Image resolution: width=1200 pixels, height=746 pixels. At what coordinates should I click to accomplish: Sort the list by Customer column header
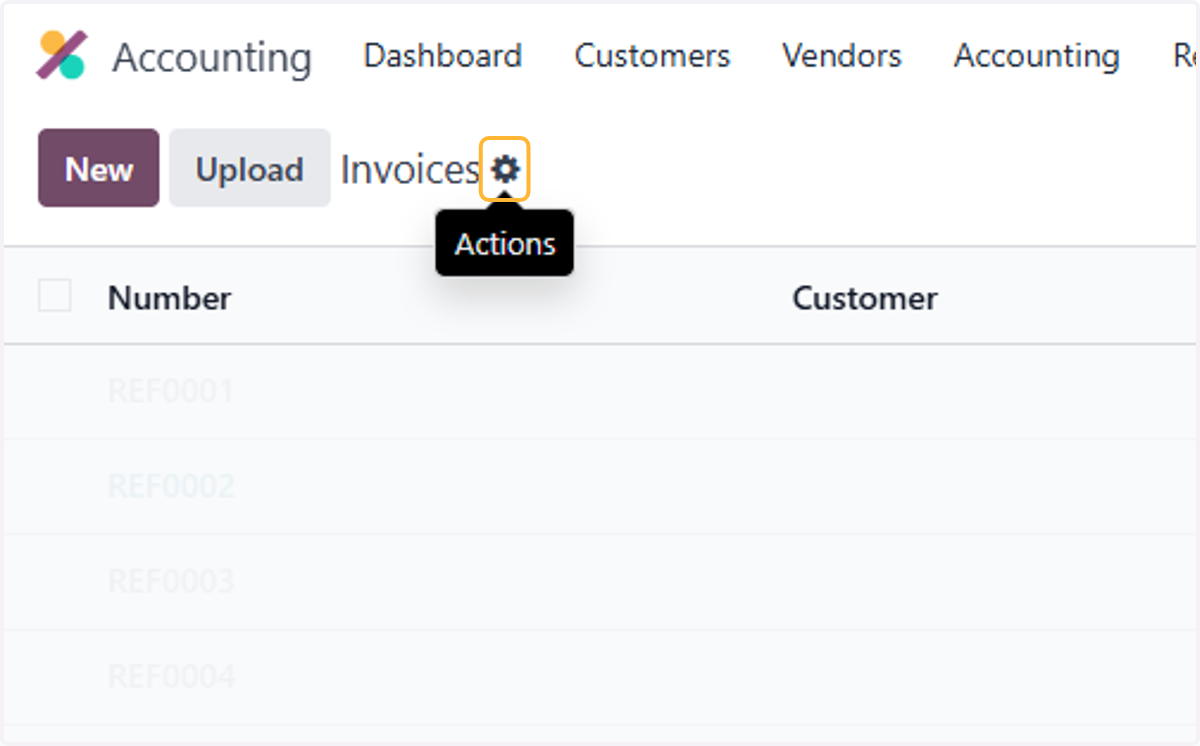tap(865, 297)
